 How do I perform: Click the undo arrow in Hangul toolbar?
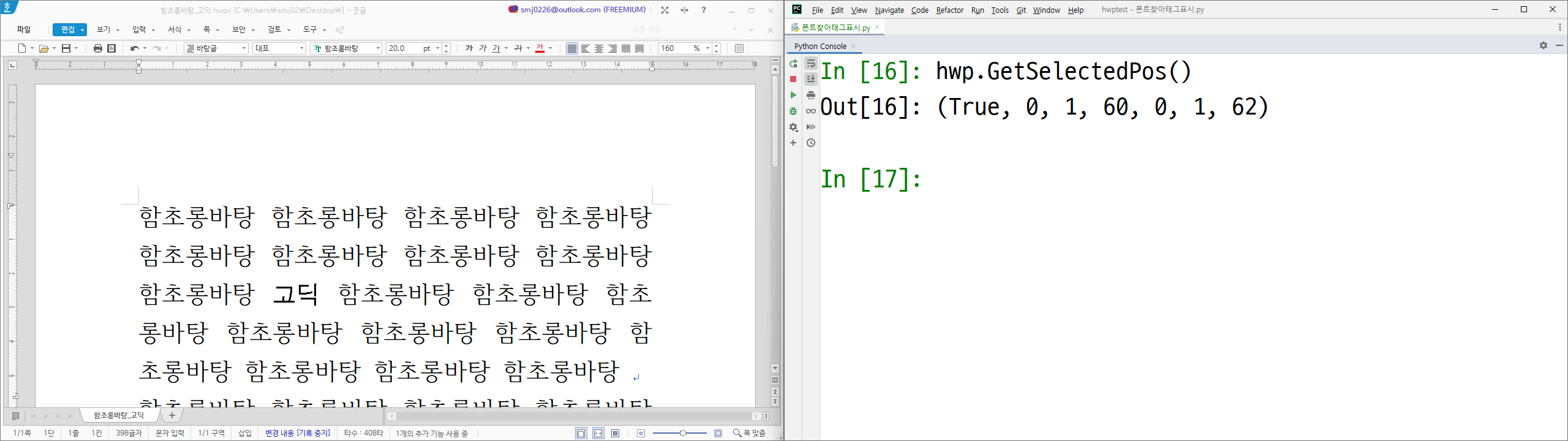pyautogui.click(x=134, y=48)
